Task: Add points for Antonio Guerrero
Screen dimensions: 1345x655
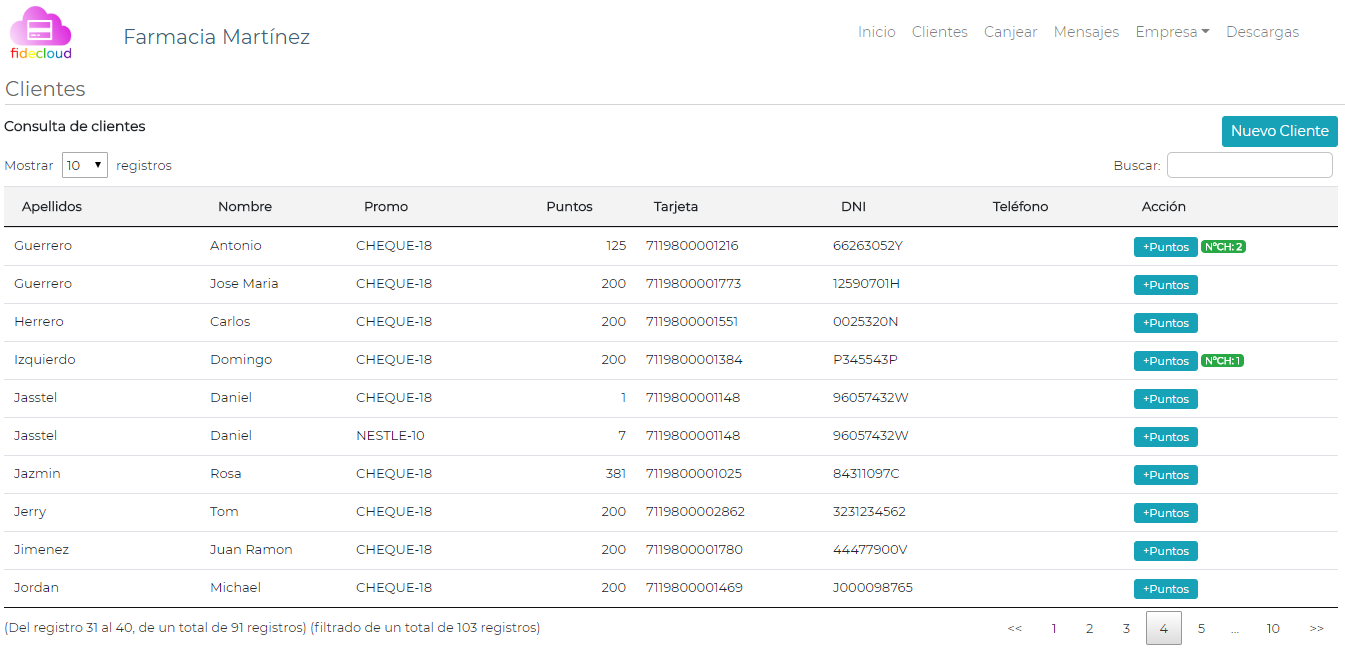Action: coord(1165,247)
